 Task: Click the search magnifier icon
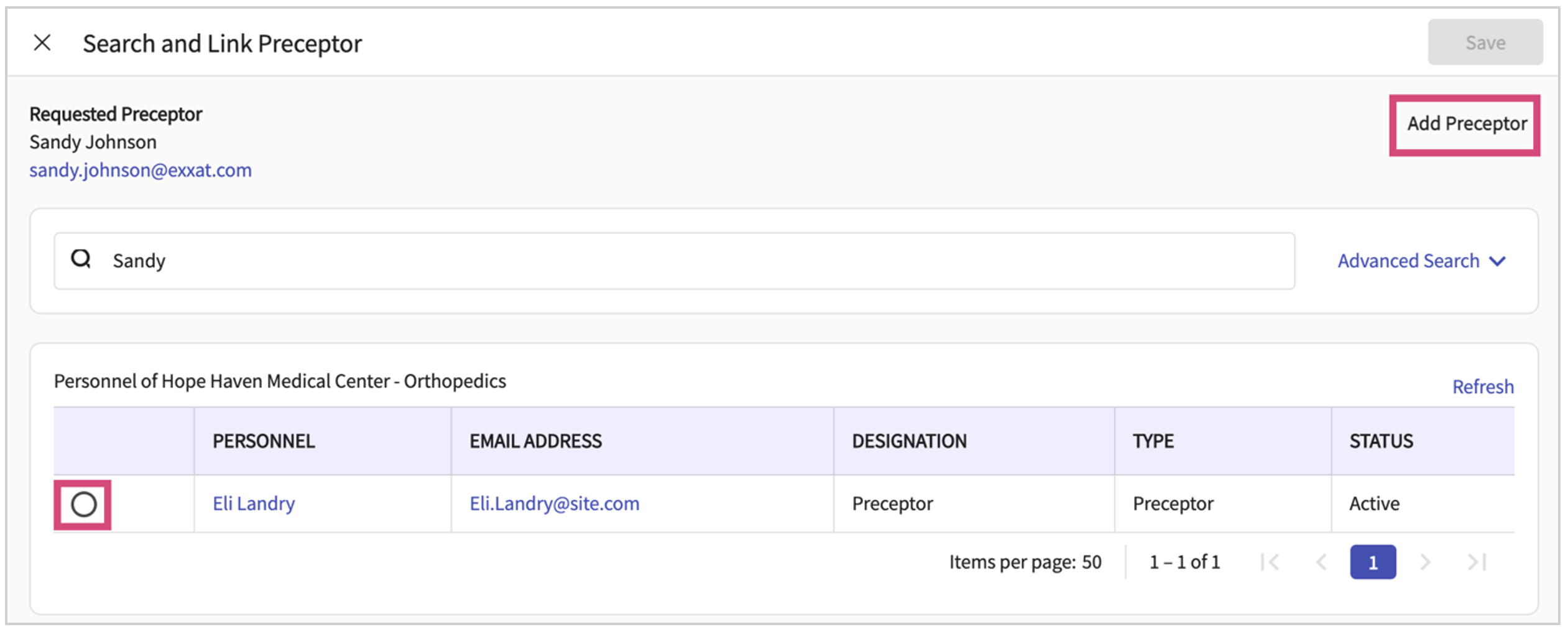click(81, 259)
